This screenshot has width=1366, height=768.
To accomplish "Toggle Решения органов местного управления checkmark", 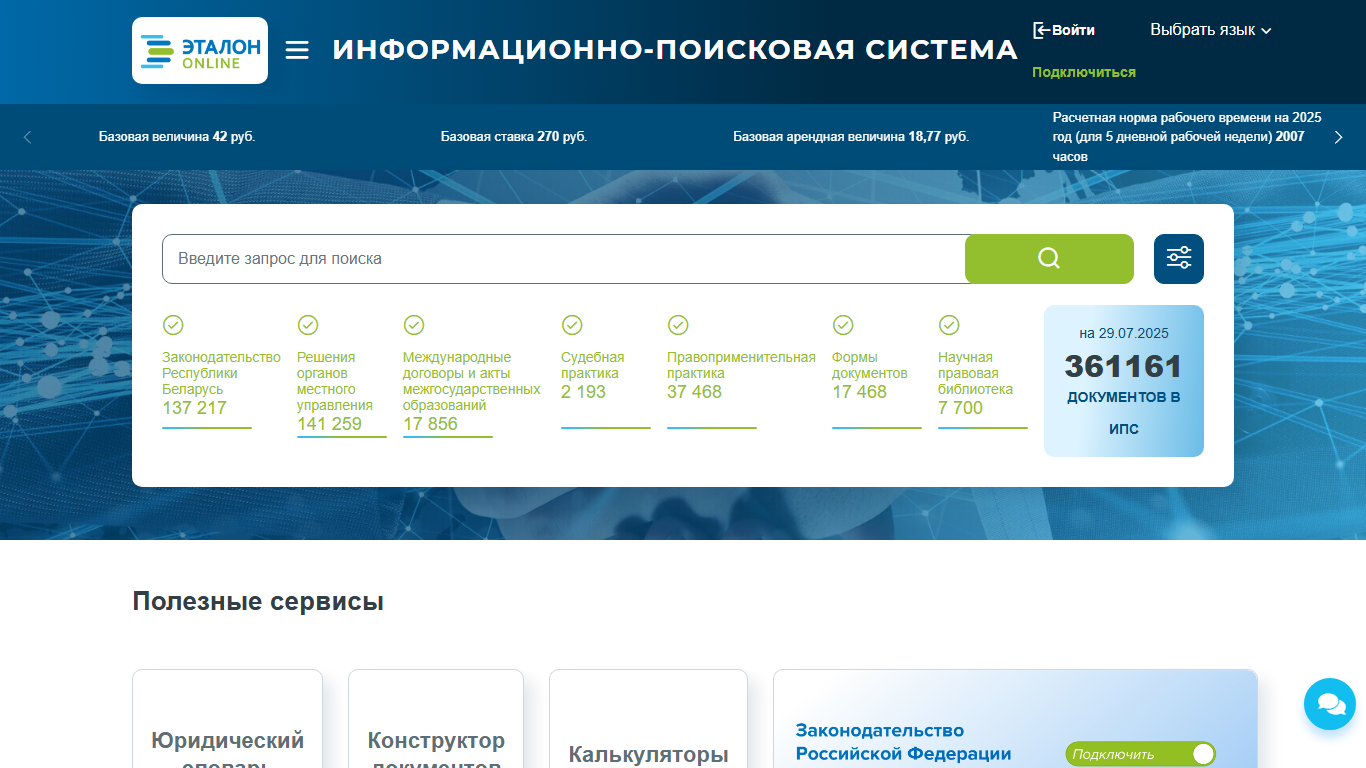I will [x=308, y=325].
